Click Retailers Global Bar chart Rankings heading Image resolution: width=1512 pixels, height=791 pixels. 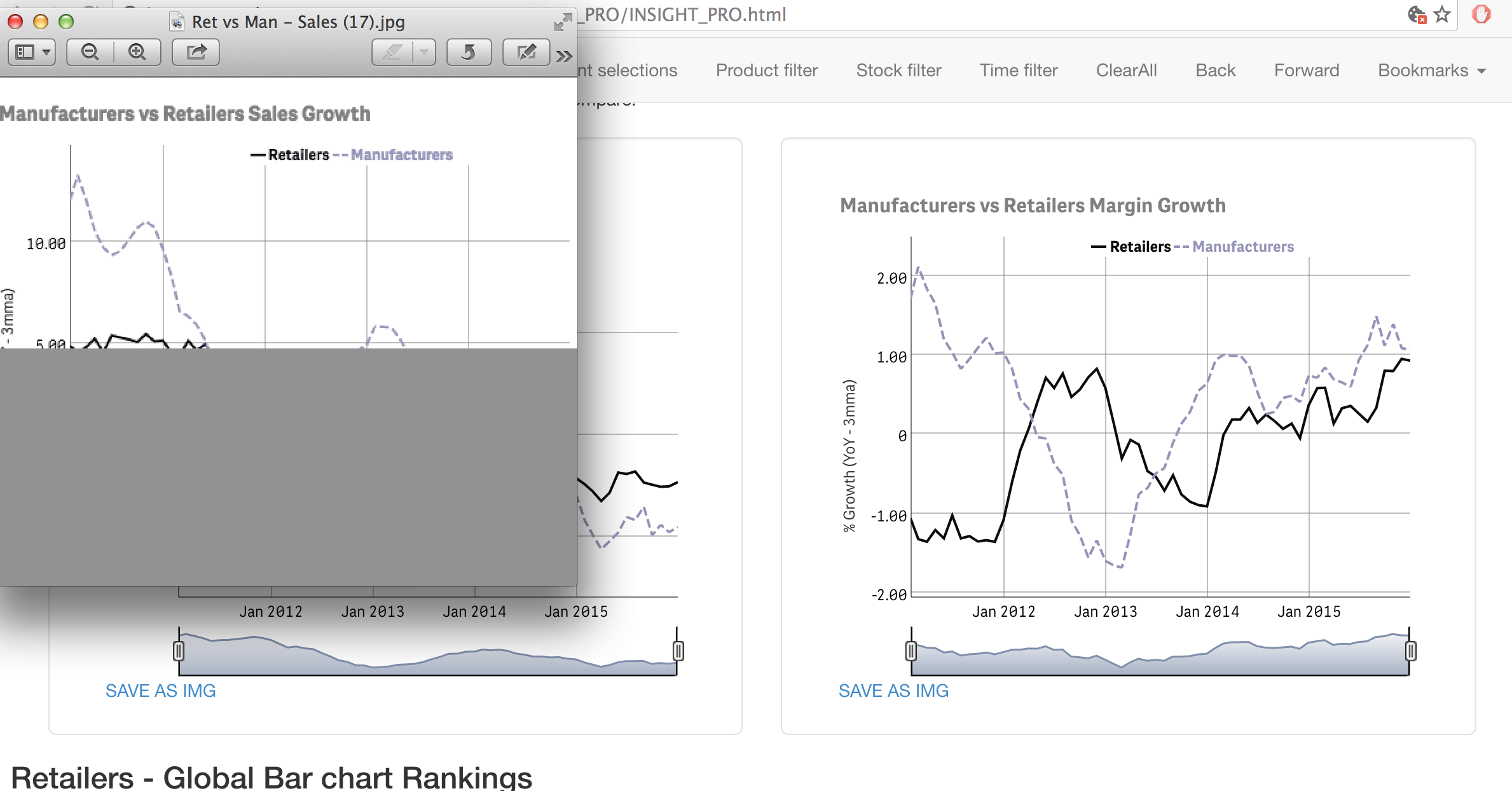coord(271,777)
